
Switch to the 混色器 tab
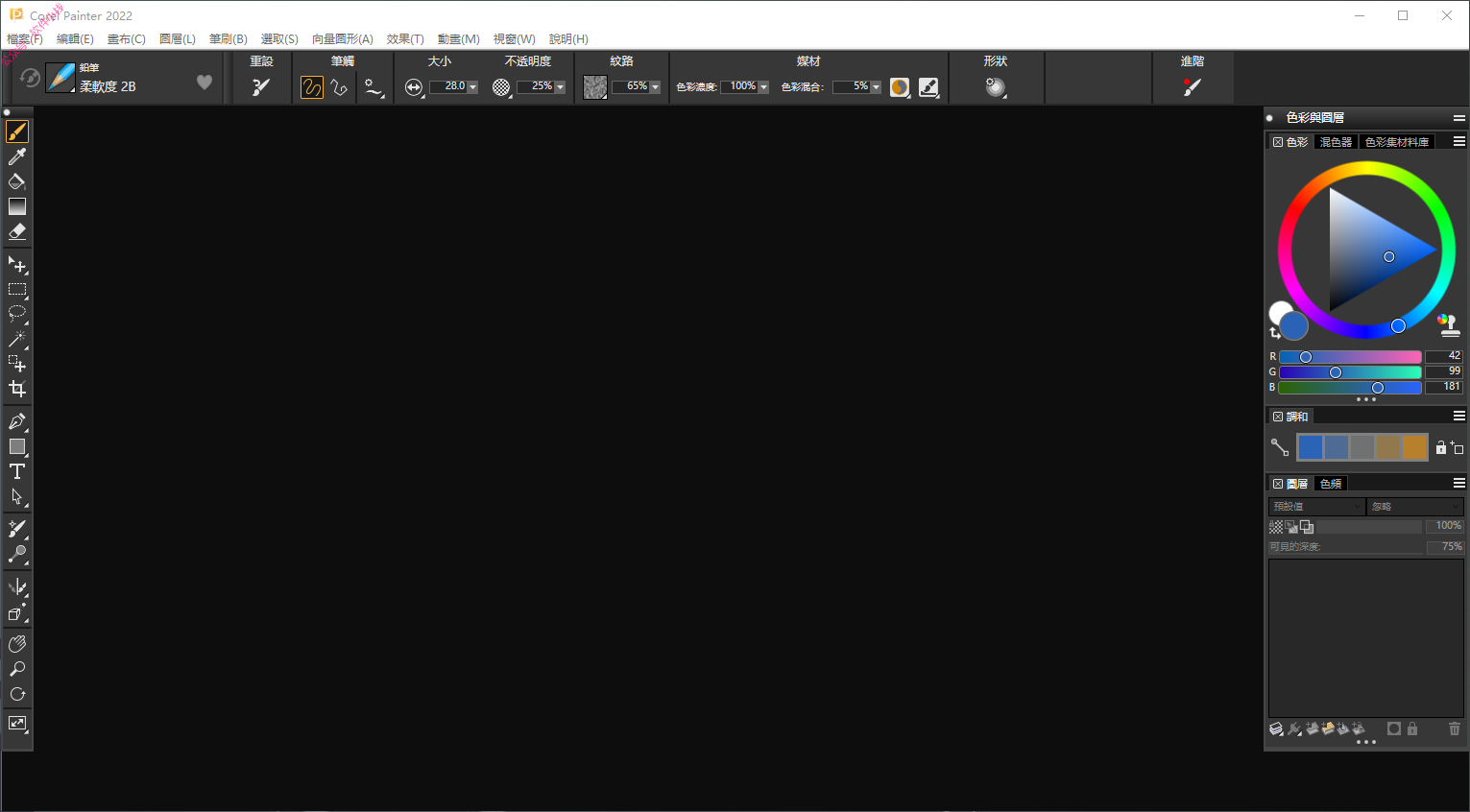(1336, 142)
